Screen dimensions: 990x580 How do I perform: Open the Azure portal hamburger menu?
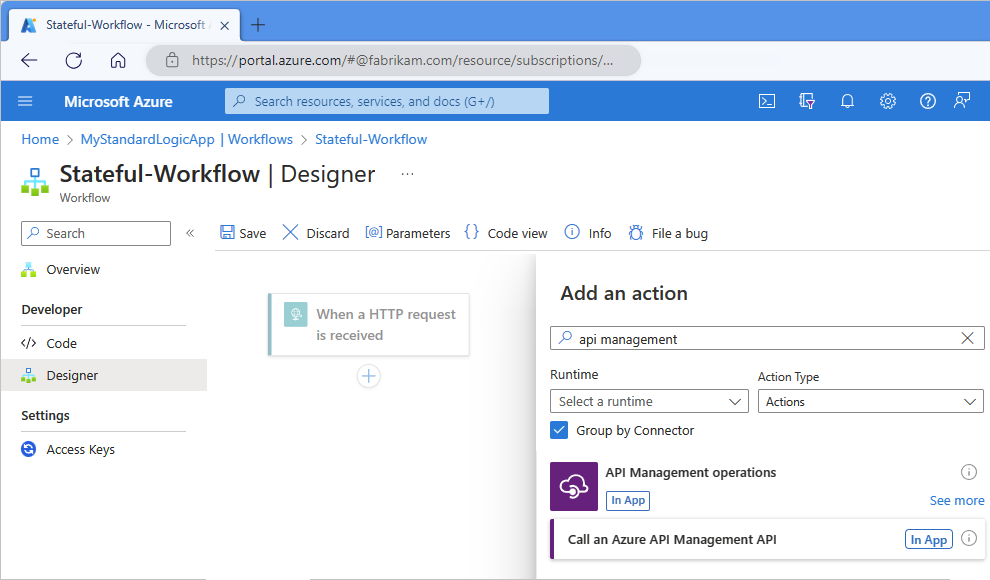26,101
